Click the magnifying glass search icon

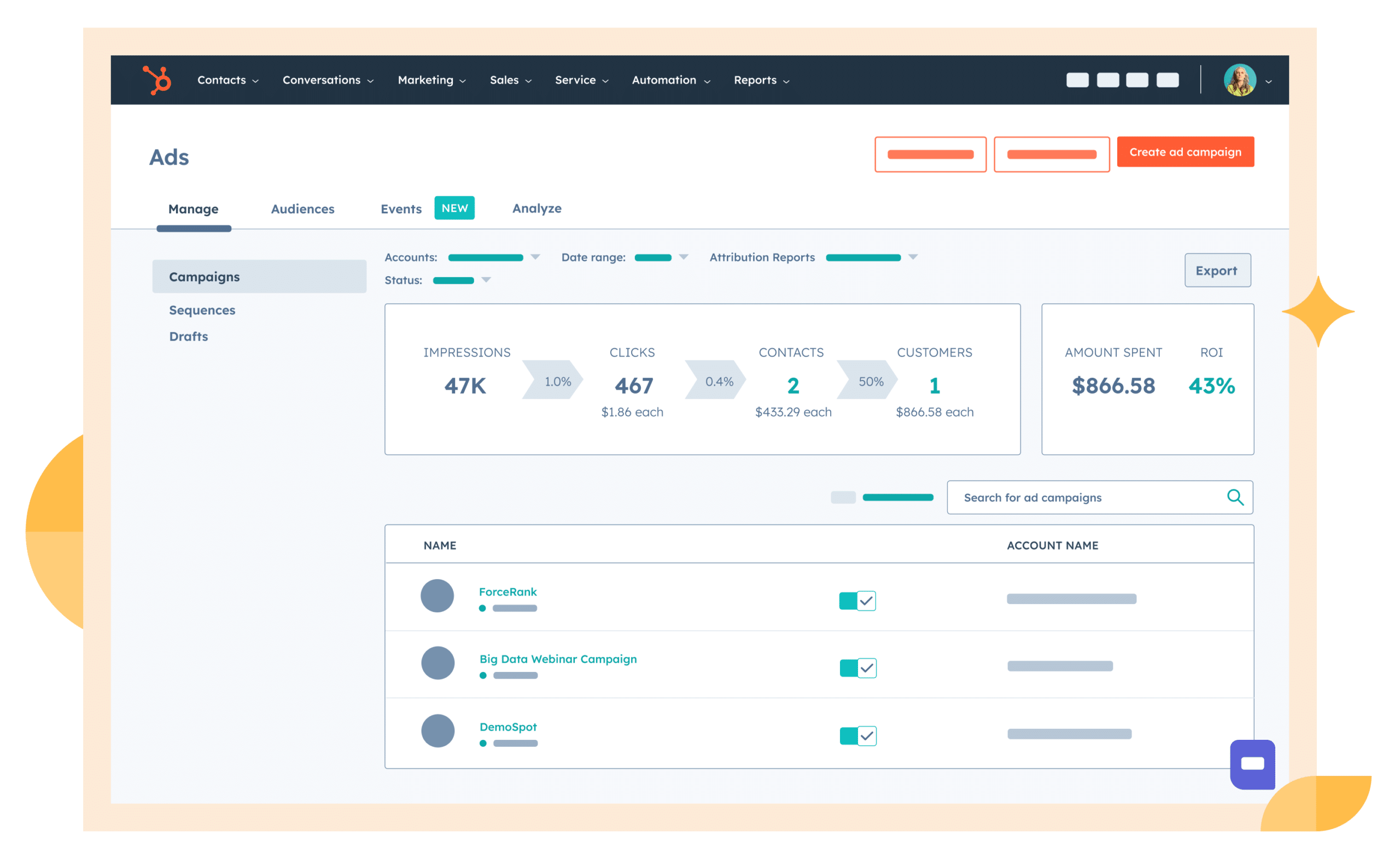1235,497
